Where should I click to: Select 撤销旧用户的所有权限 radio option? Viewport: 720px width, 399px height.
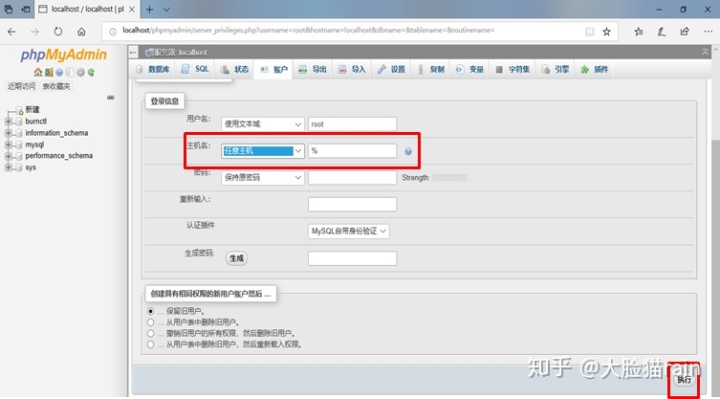click(x=150, y=333)
